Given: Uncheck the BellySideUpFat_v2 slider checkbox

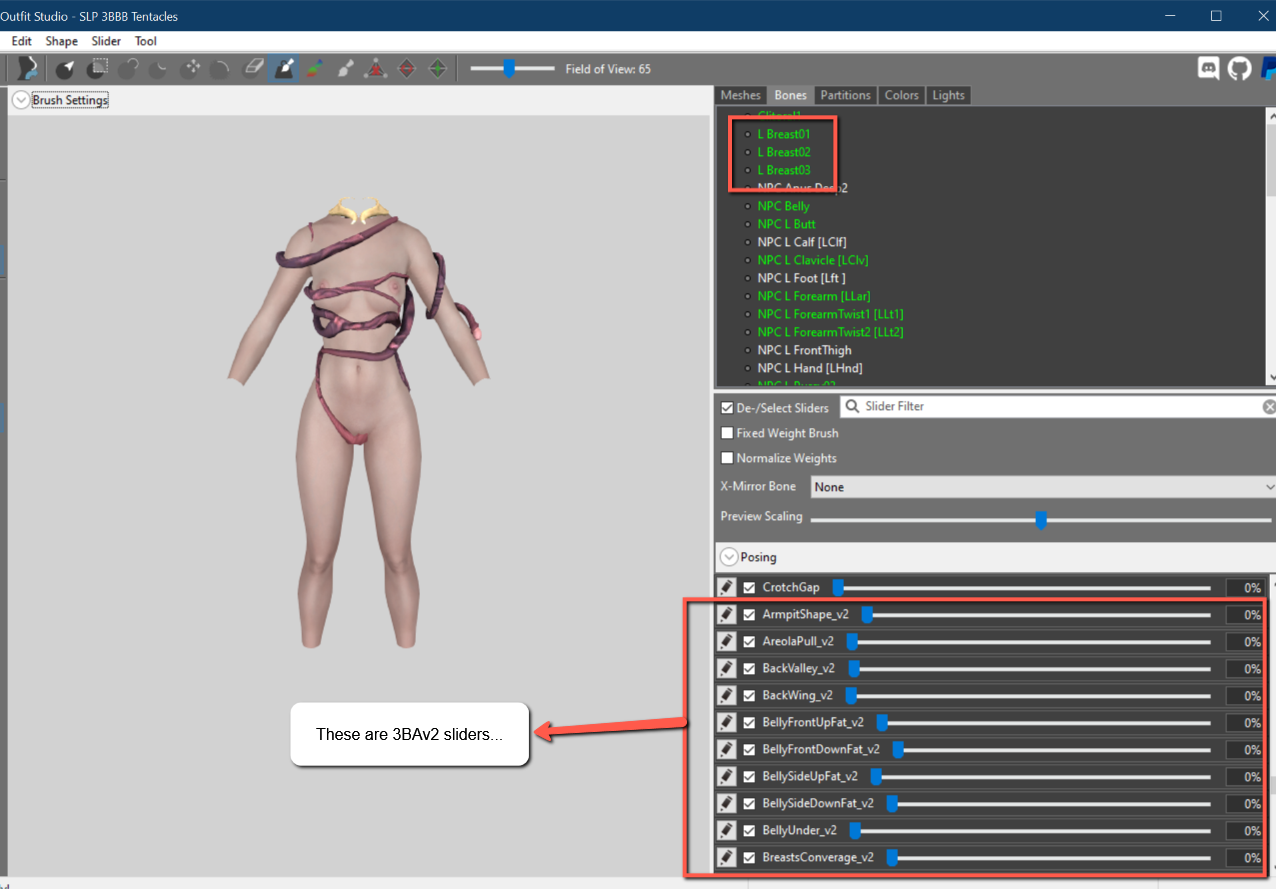Looking at the screenshot, I should point(749,777).
